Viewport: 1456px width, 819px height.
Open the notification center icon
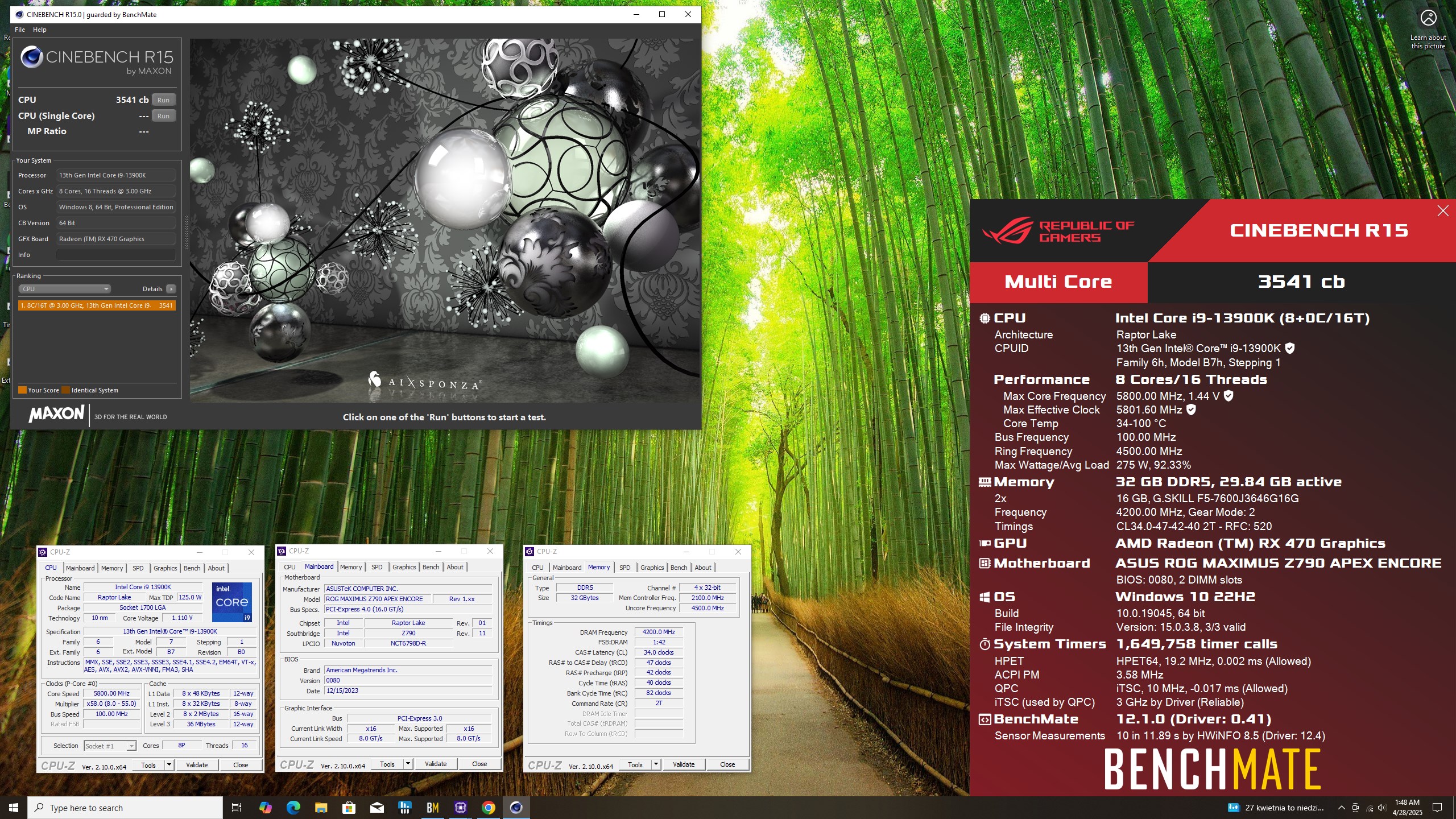[1437, 808]
